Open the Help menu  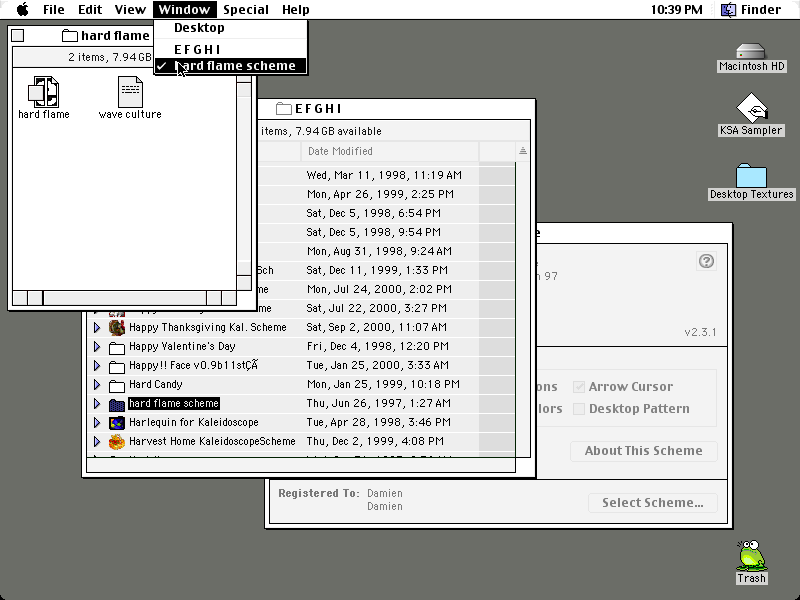(x=295, y=9)
